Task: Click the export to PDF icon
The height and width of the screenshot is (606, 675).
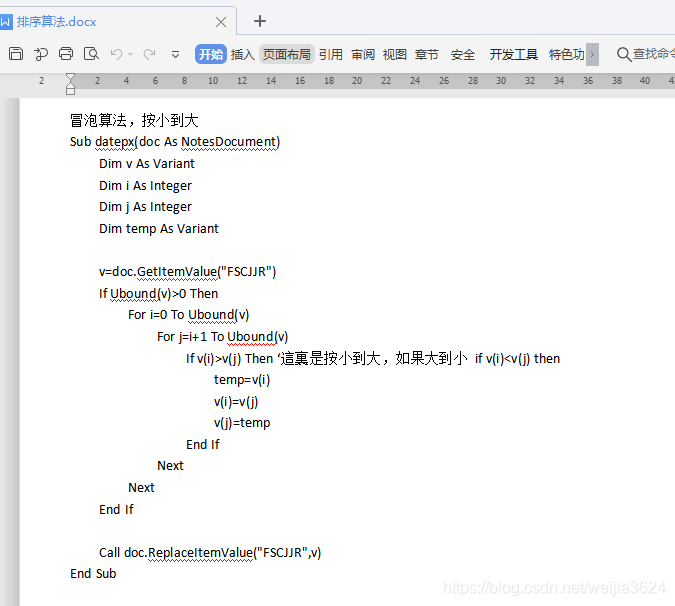Action: coord(41,54)
